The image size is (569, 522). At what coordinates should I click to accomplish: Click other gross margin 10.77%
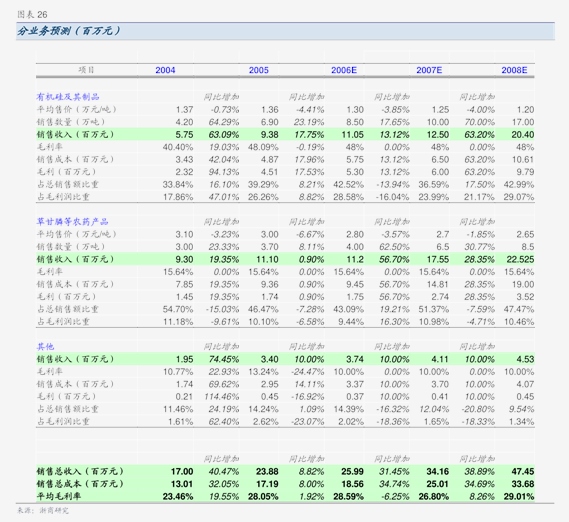(x=178, y=372)
